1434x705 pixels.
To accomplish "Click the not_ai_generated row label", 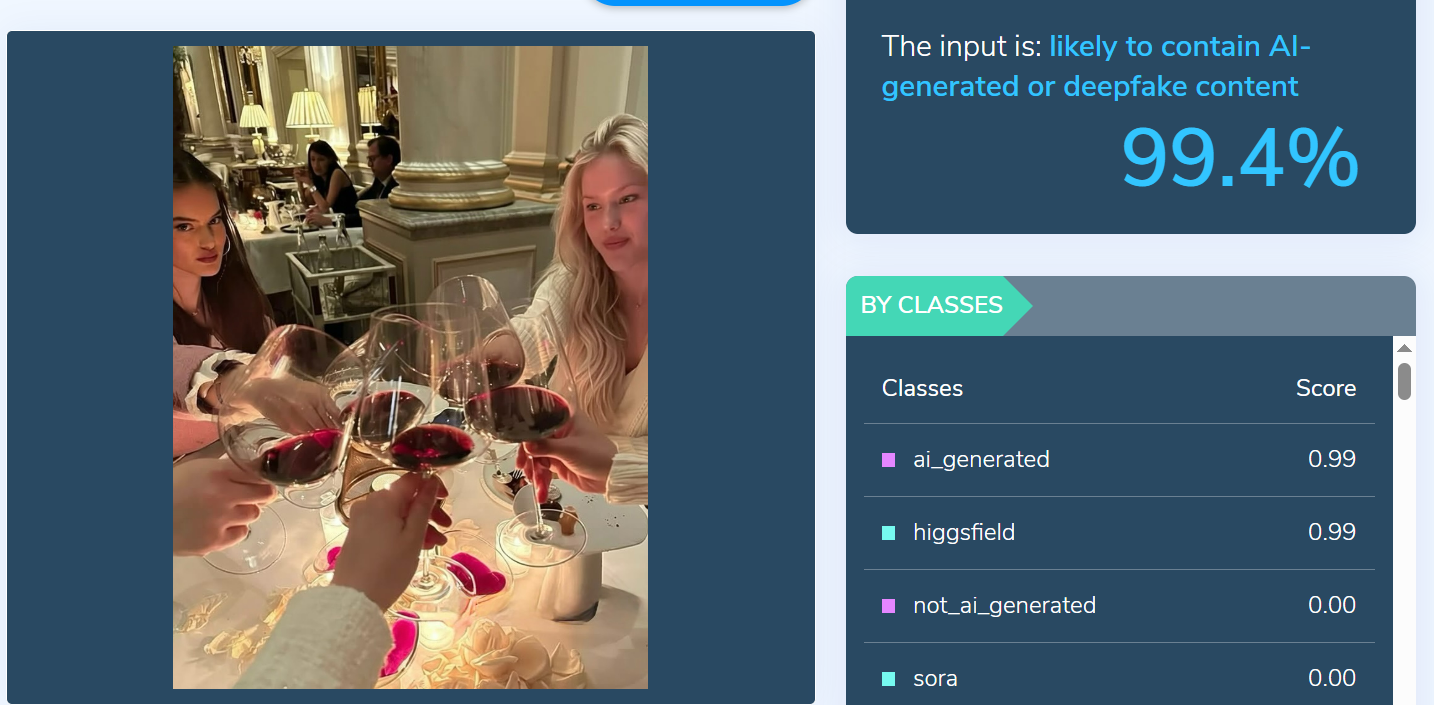I will coord(1004,606).
